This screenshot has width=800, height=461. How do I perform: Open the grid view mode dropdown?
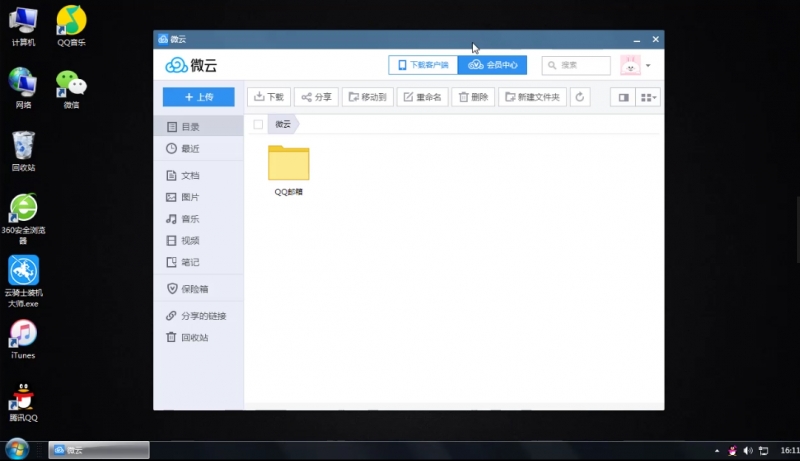point(648,97)
